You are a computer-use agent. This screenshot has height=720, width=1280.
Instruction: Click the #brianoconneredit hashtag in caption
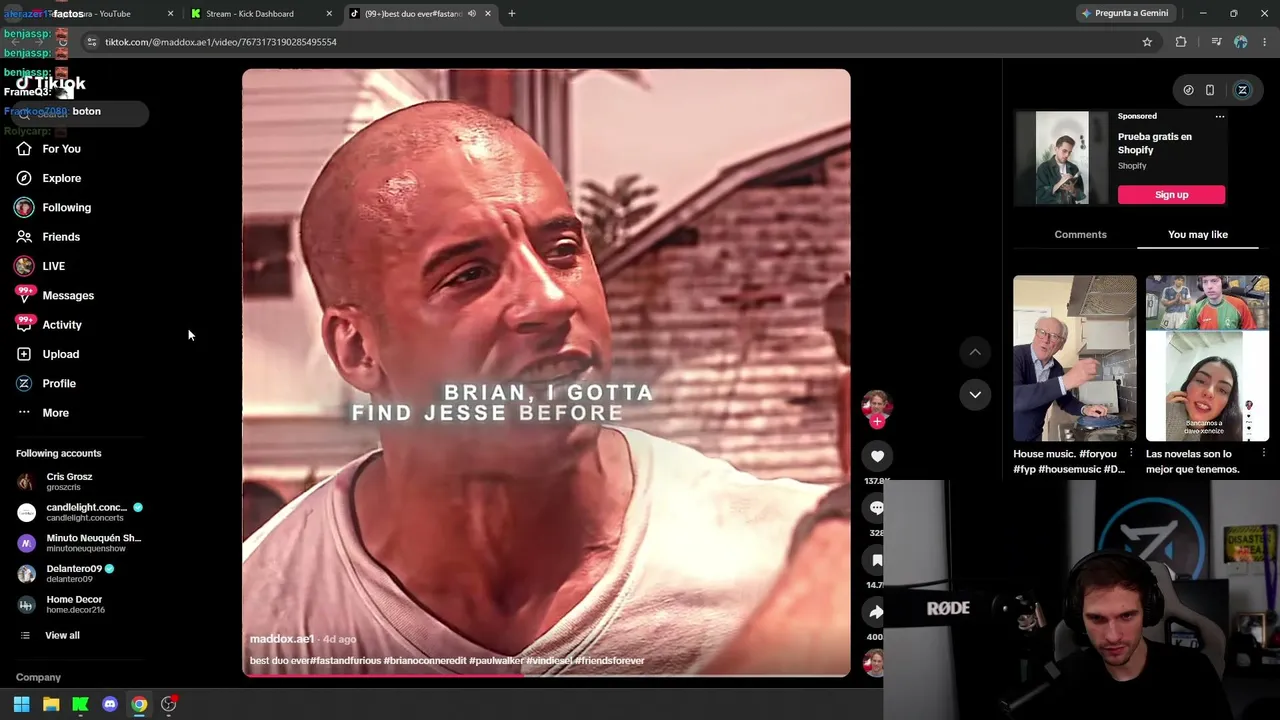(x=425, y=661)
